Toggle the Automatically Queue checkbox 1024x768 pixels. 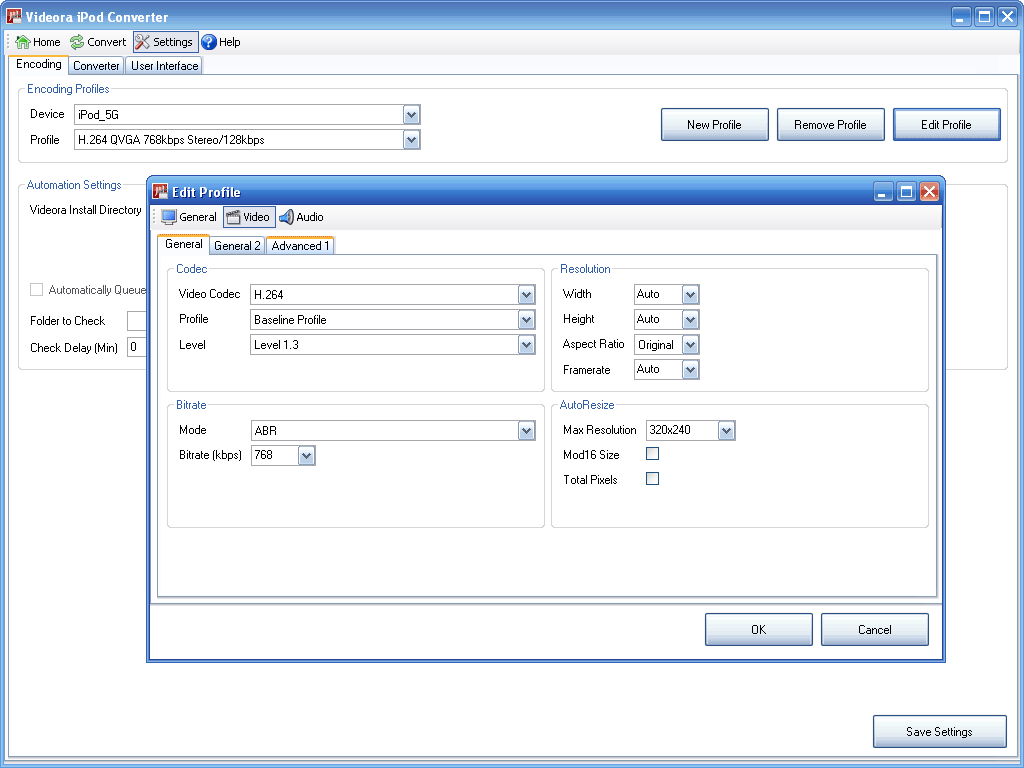[37, 289]
